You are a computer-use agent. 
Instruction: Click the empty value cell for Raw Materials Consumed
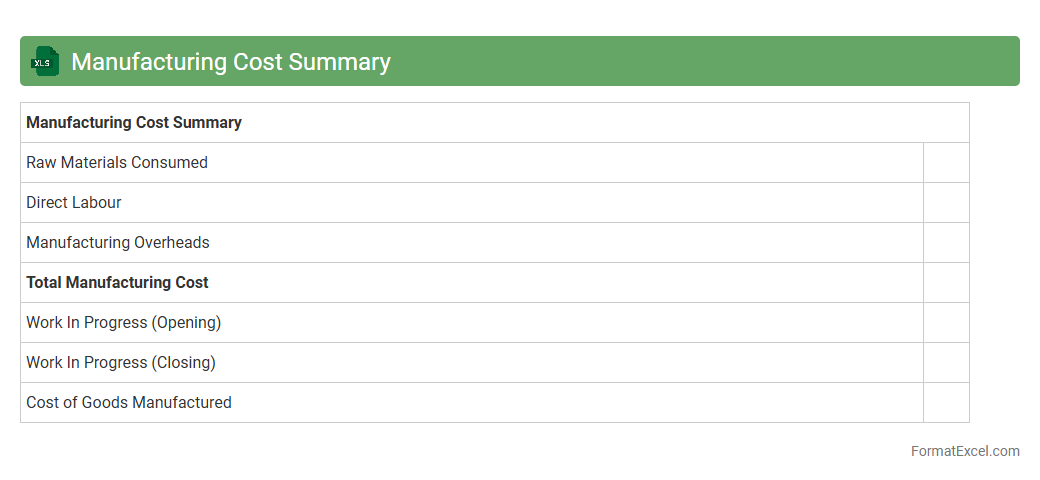(946, 162)
